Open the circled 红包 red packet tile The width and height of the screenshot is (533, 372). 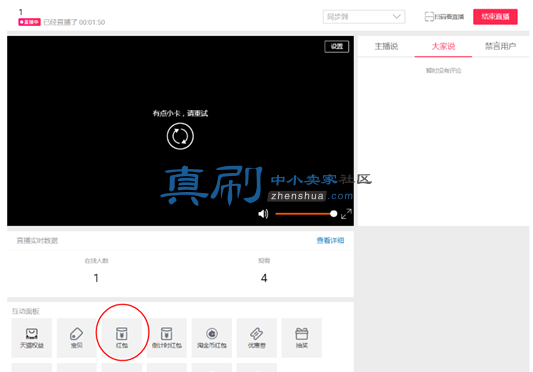click(x=122, y=338)
